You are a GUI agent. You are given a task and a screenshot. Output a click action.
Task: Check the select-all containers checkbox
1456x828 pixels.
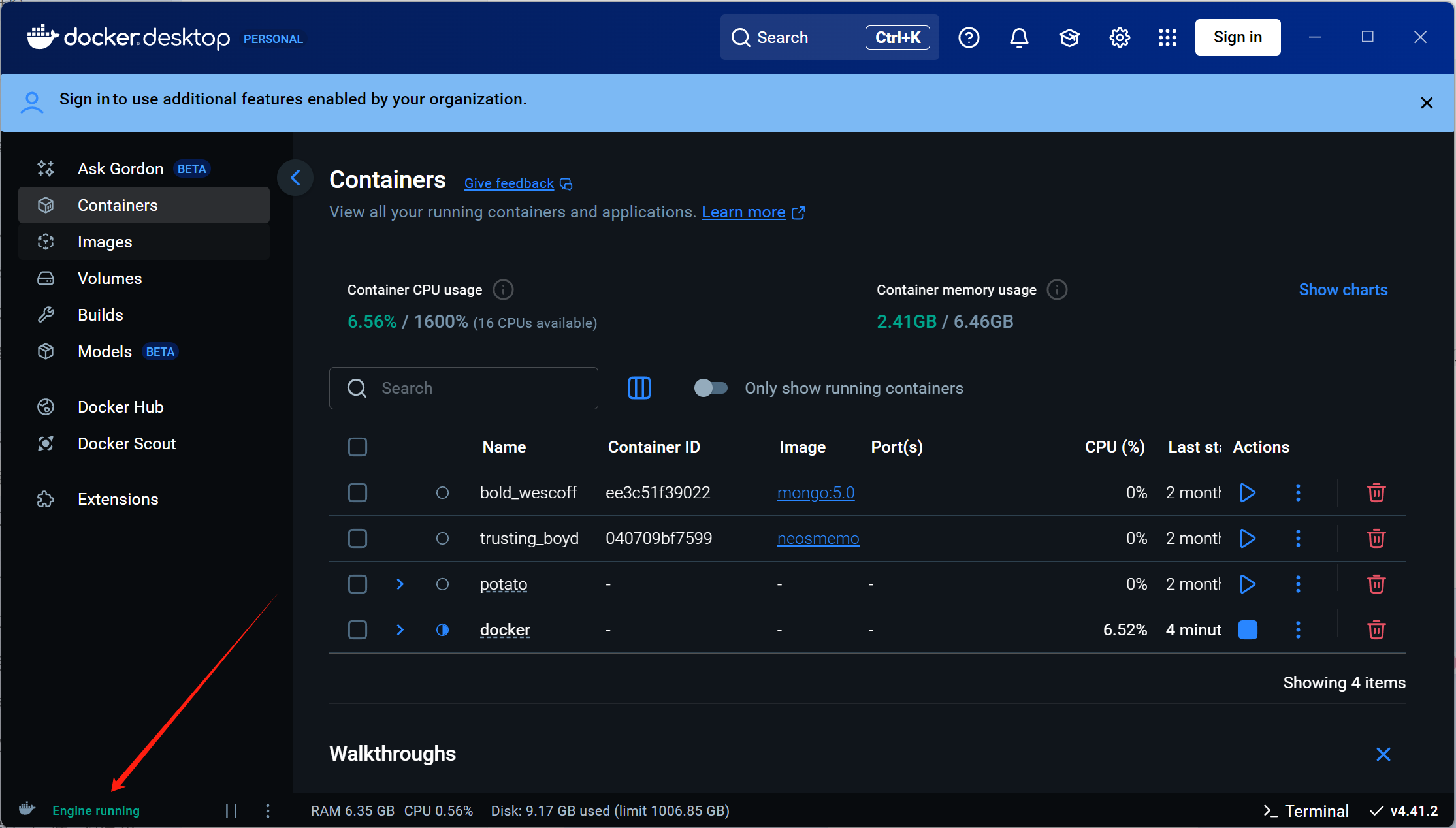pos(357,447)
